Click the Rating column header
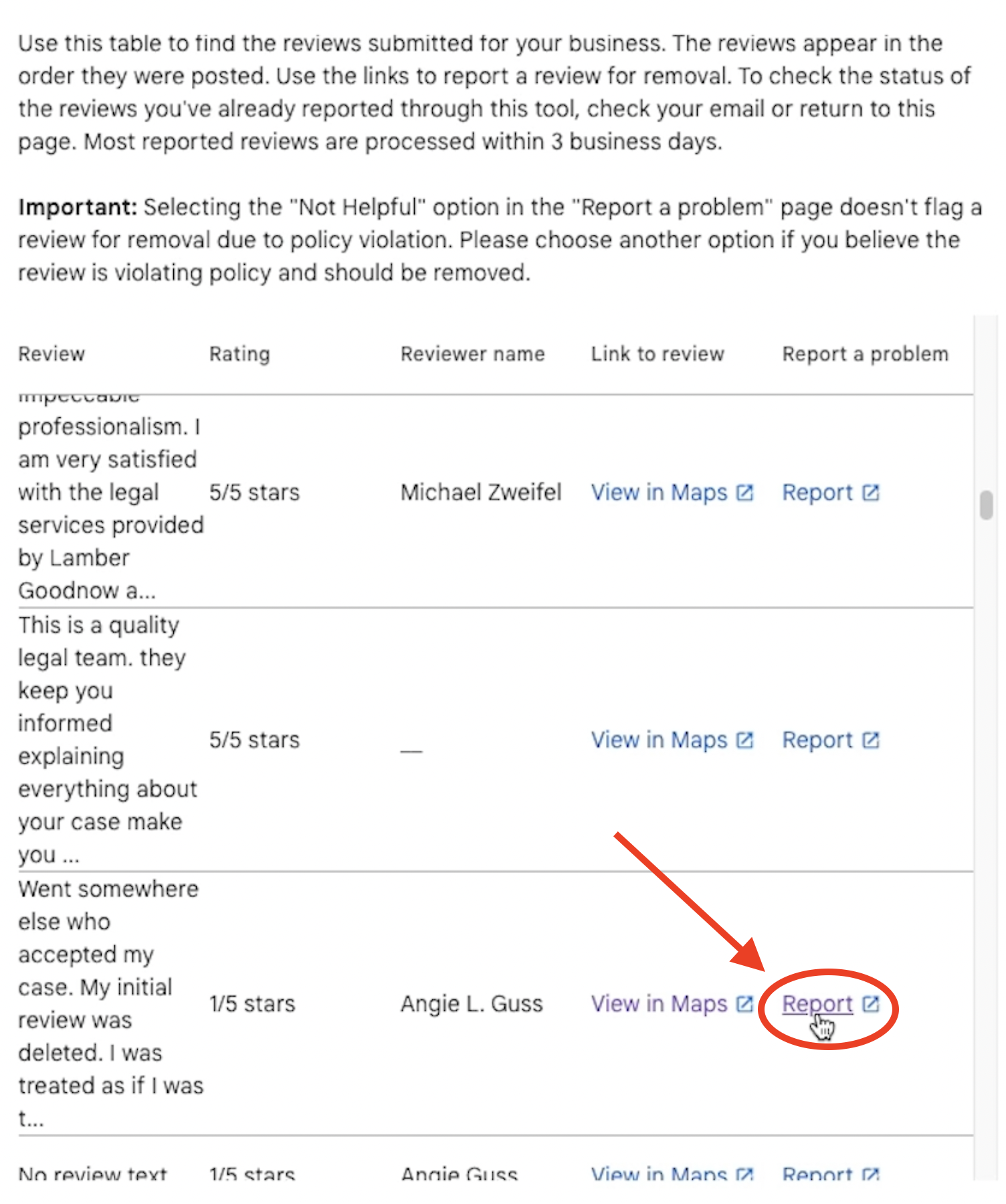The image size is (1006, 1204). (x=239, y=354)
